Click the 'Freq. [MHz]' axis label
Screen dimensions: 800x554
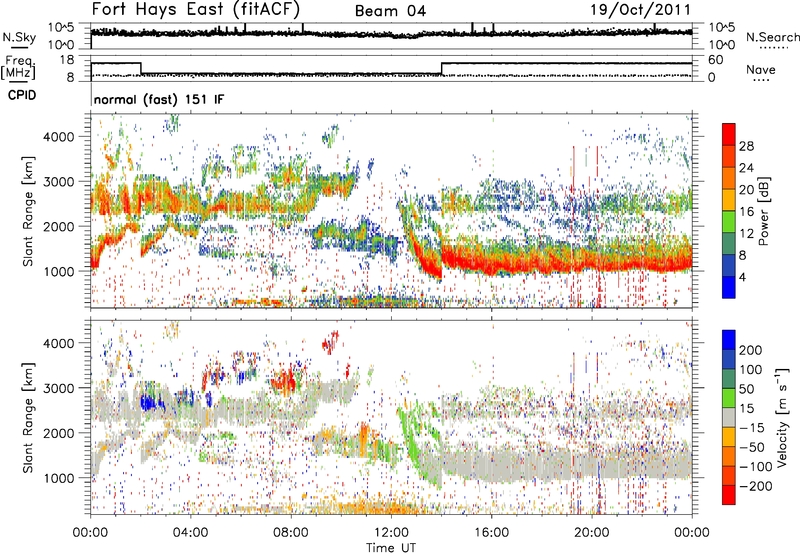[x=19, y=67]
